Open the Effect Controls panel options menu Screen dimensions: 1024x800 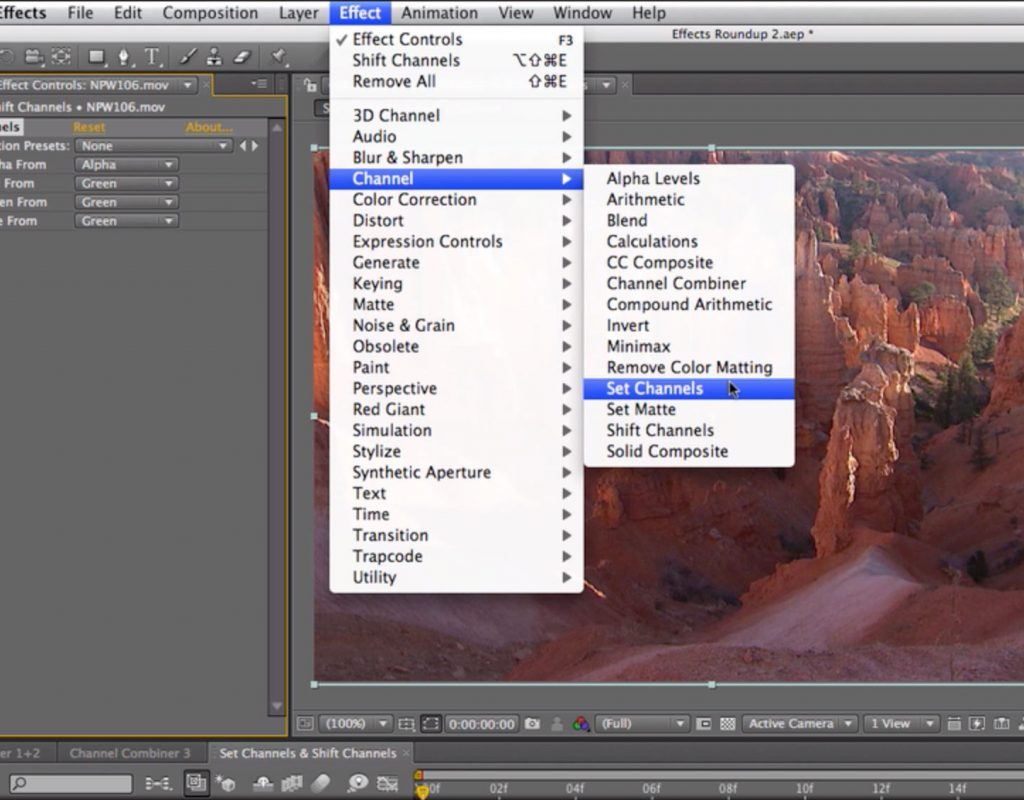click(x=259, y=84)
